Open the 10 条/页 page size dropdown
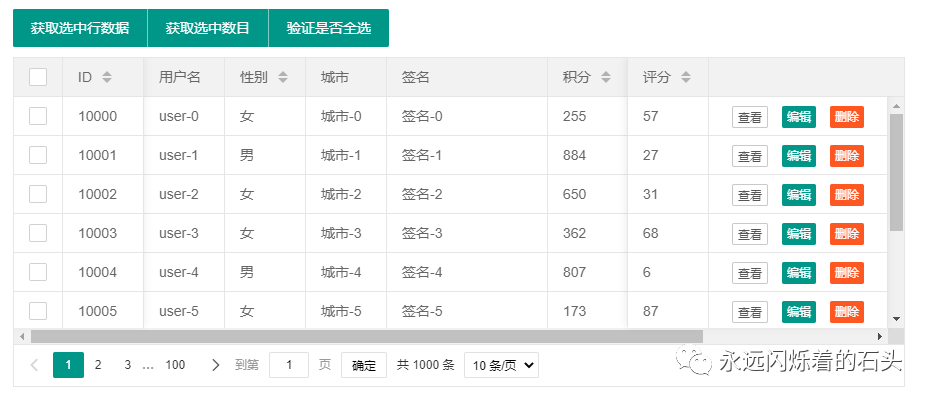This screenshot has width=933, height=402. 501,365
